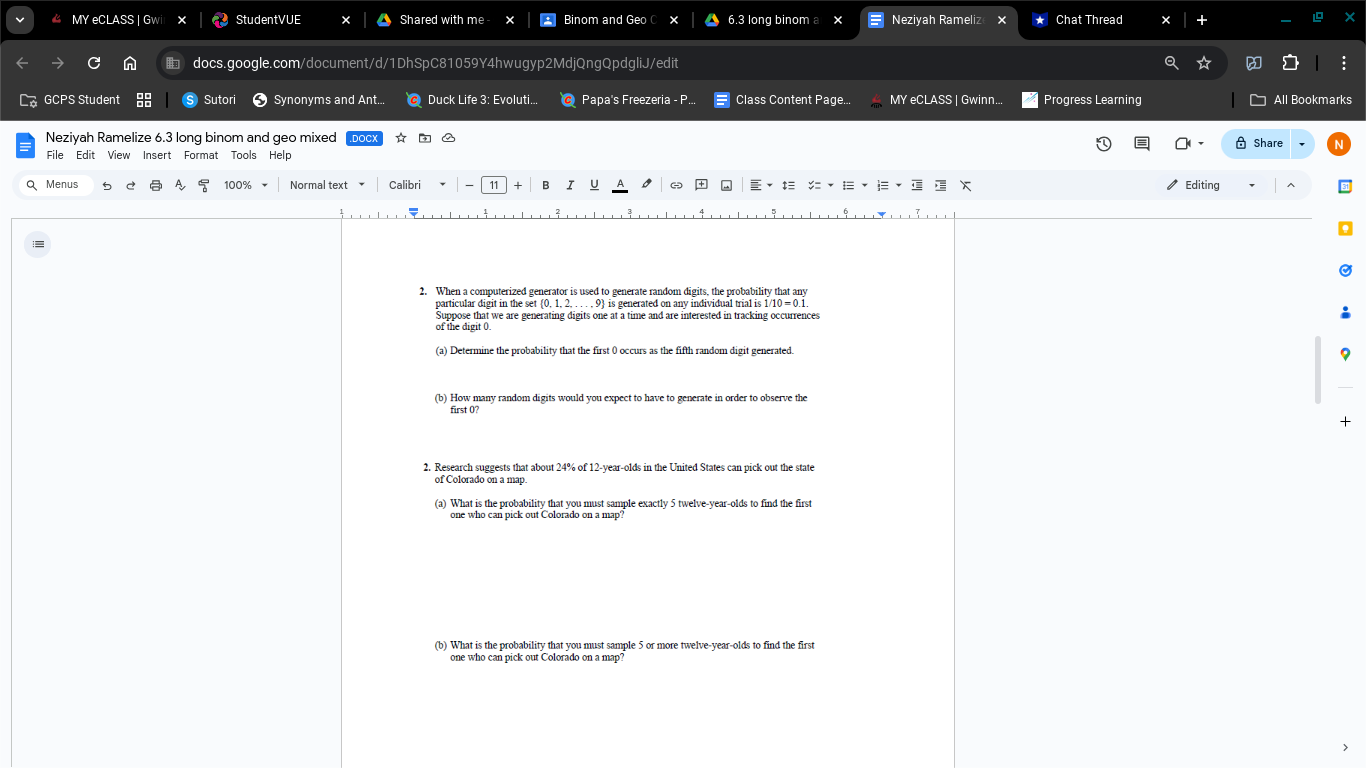Open the Share quick actions arrow
1366x768 pixels.
[x=1302, y=144]
